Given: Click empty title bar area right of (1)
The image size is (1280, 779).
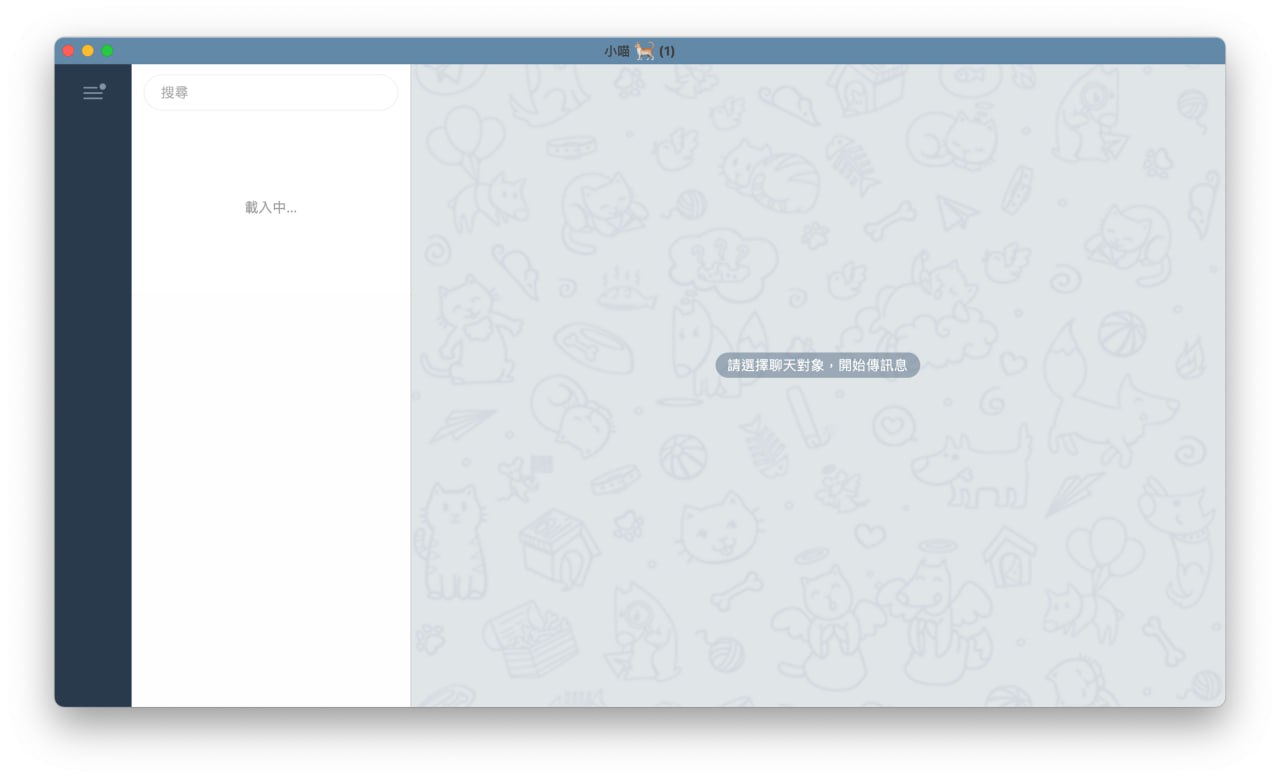Looking at the screenshot, I should click(x=950, y=51).
